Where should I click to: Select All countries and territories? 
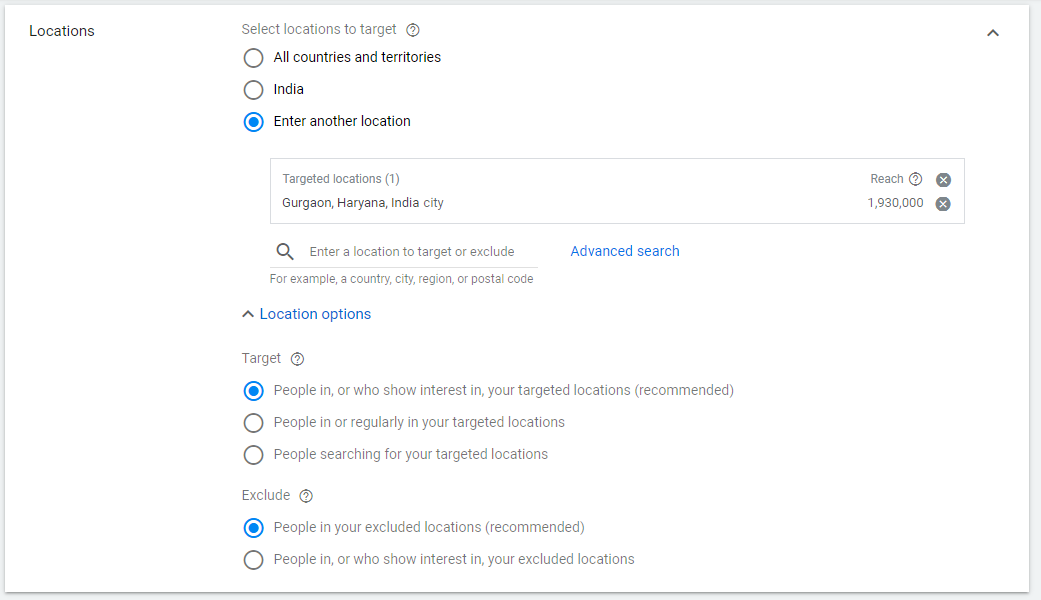click(254, 58)
